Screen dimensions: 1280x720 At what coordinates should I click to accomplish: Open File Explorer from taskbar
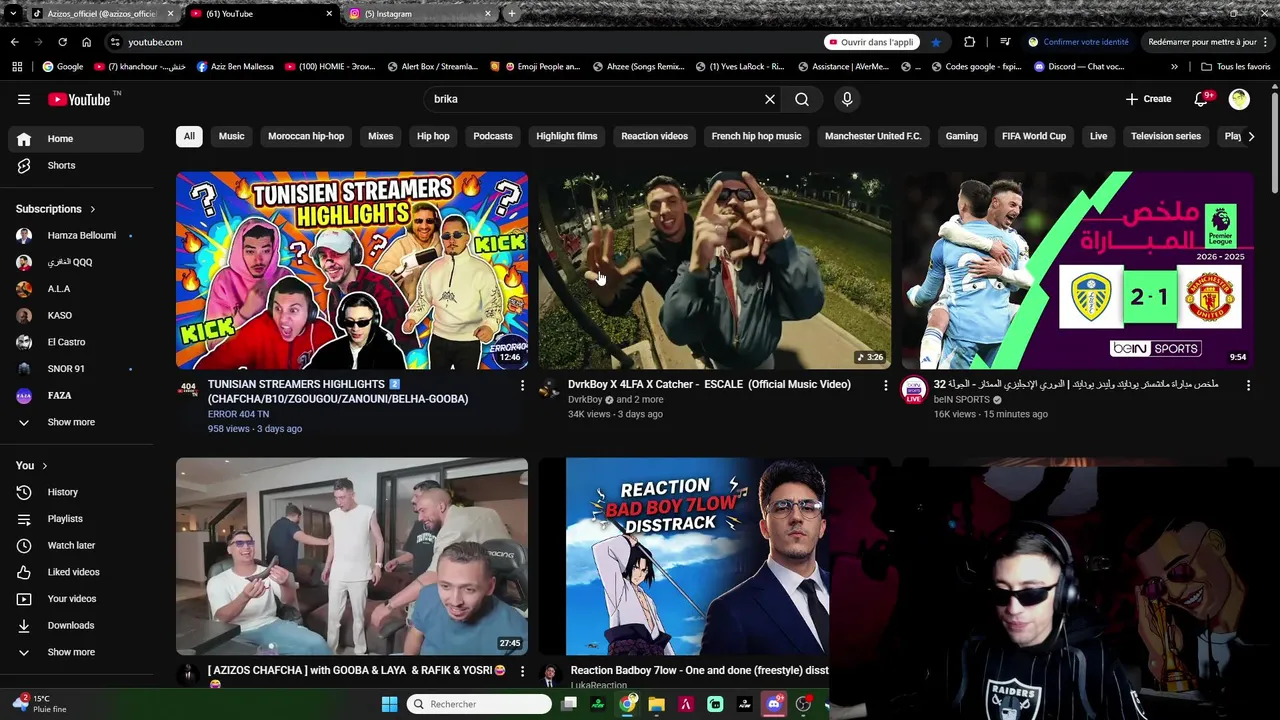(x=656, y=704)
